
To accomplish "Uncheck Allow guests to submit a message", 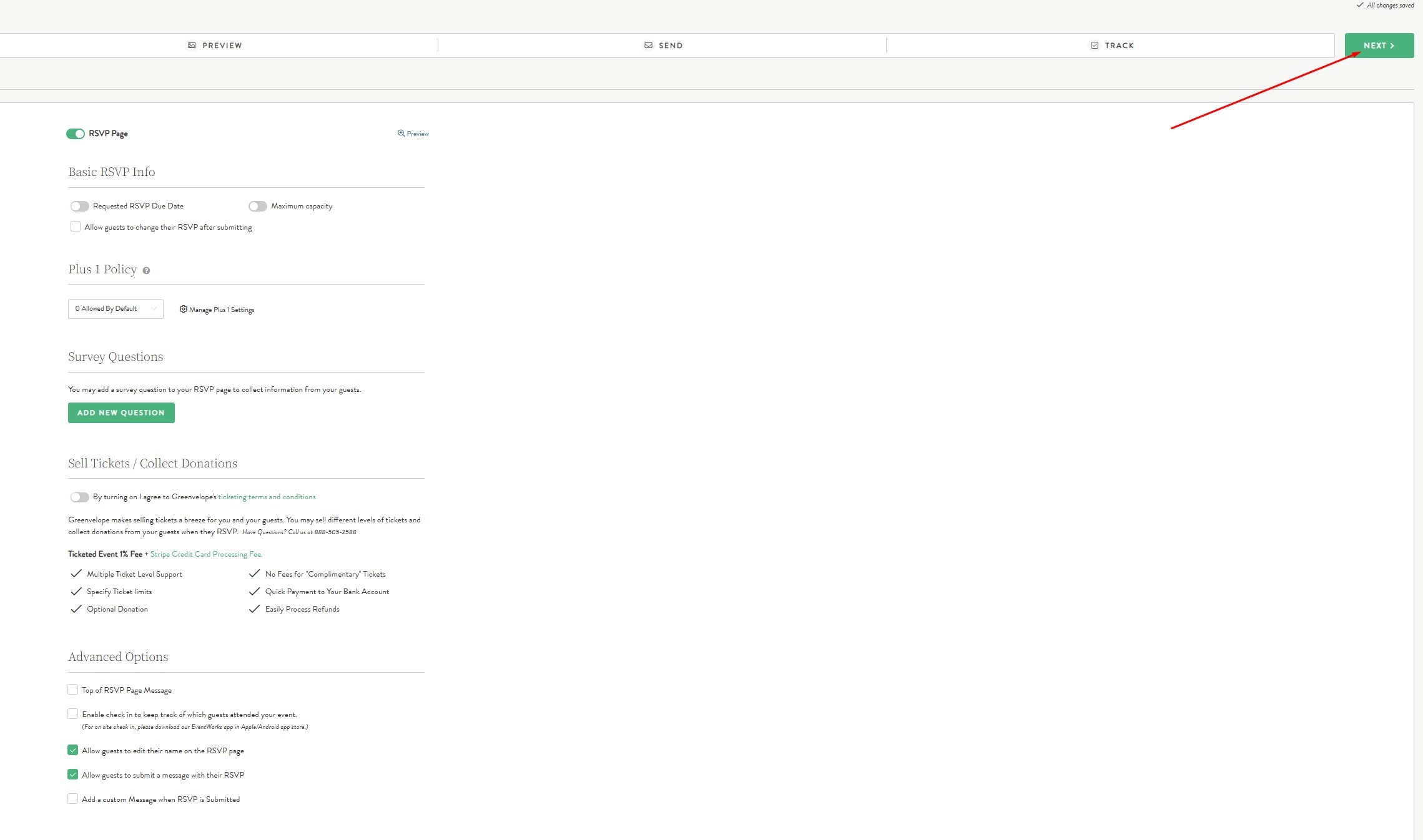I will tap(73, 774).
